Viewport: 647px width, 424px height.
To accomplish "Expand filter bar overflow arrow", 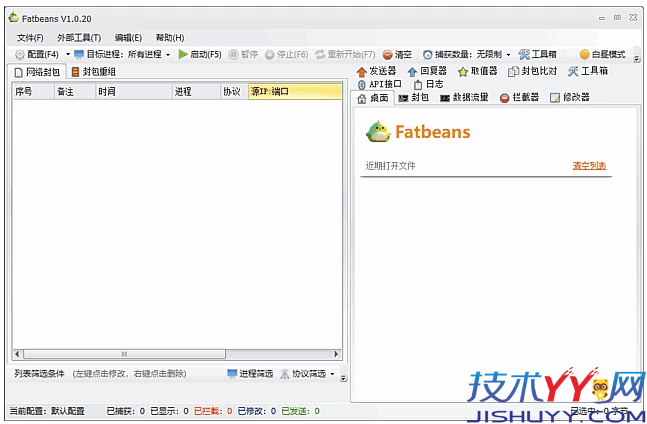I will (343, 377).
